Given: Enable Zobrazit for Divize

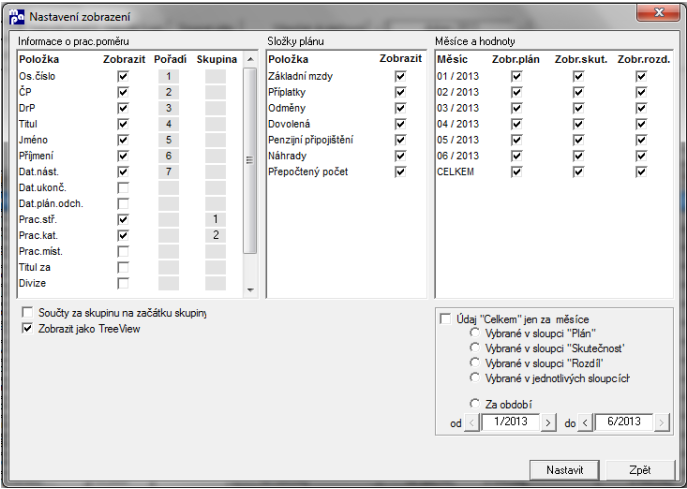Looking at the screenshot, I should (123, 283).
